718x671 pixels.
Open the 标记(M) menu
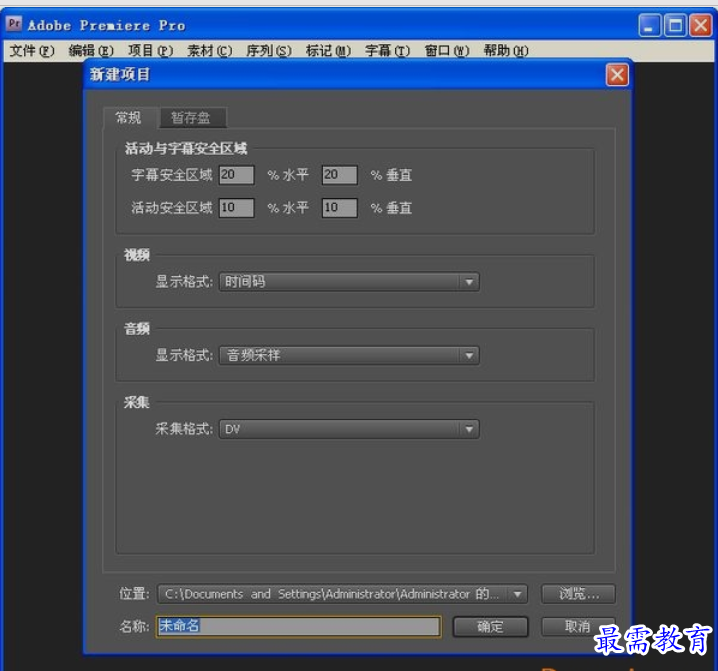(328, 50)
